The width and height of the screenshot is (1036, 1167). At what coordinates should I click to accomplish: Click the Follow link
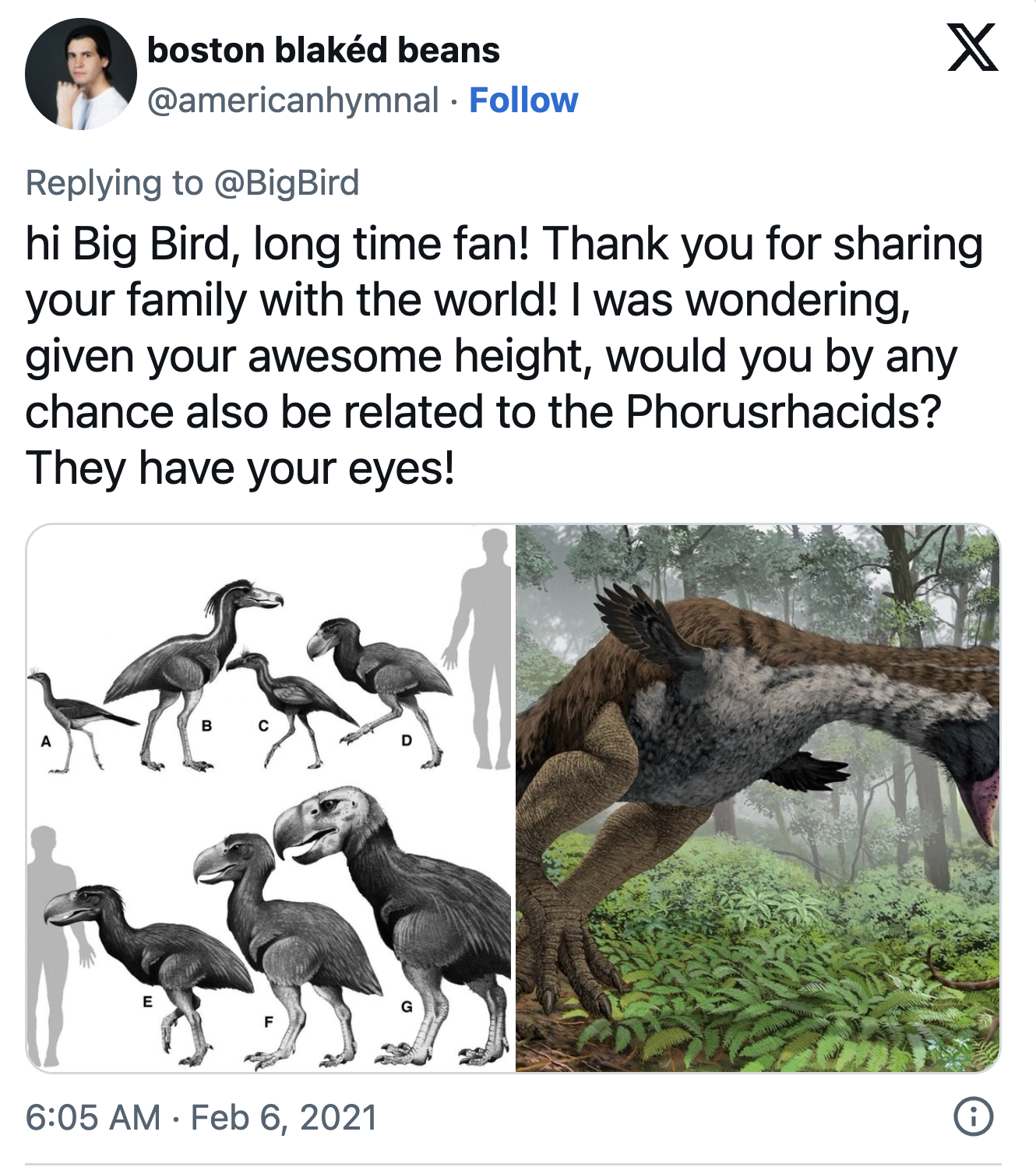[x=523, y=100]
